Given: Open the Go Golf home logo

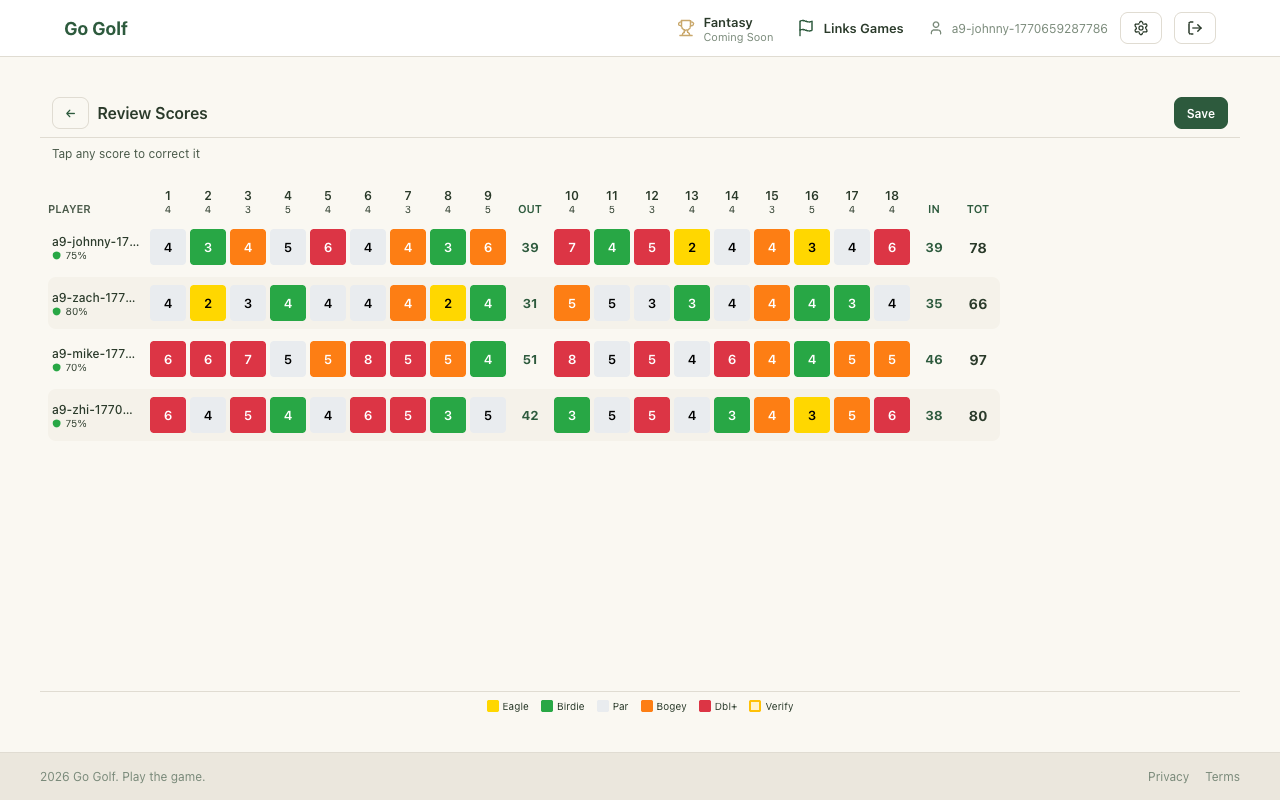Looking at the screenshot, I should click(95, 28).
